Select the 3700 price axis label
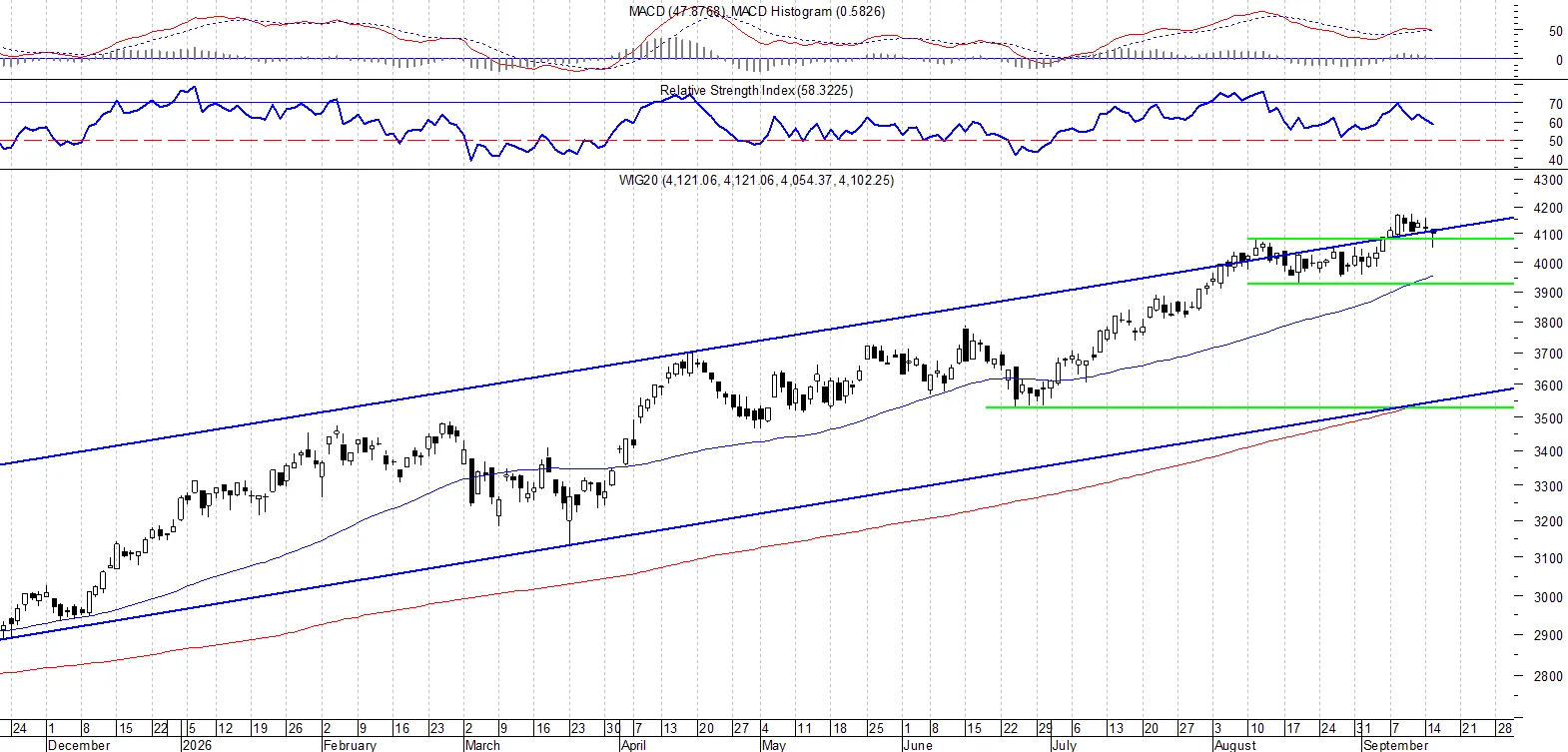Image resolution: width=1568 pixels, height=752 pixels. click(1548, 354)
